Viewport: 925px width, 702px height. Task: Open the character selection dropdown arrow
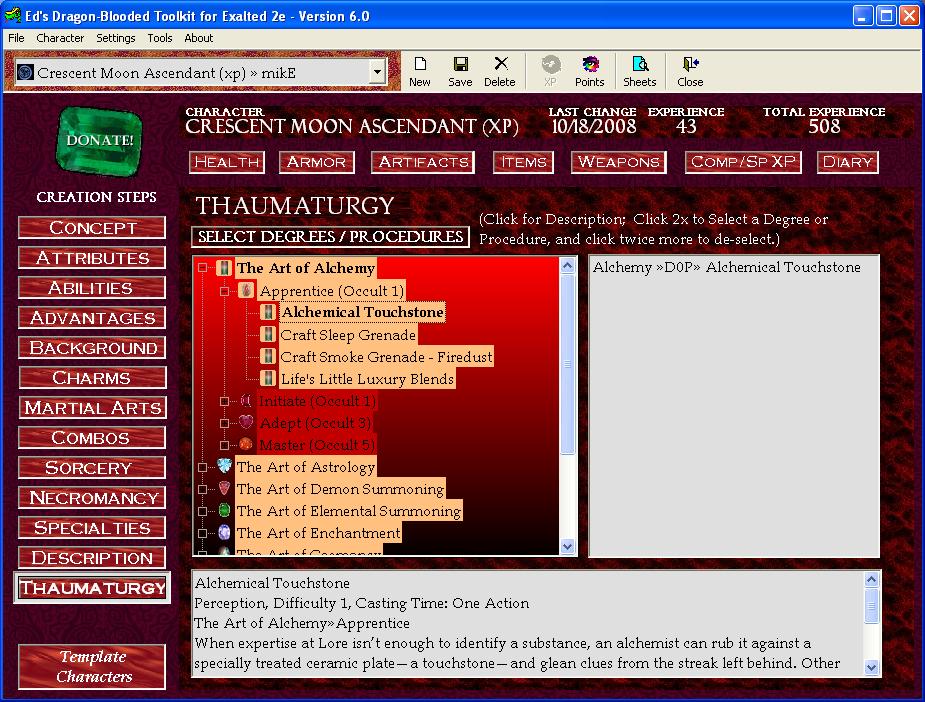point(377,73)
